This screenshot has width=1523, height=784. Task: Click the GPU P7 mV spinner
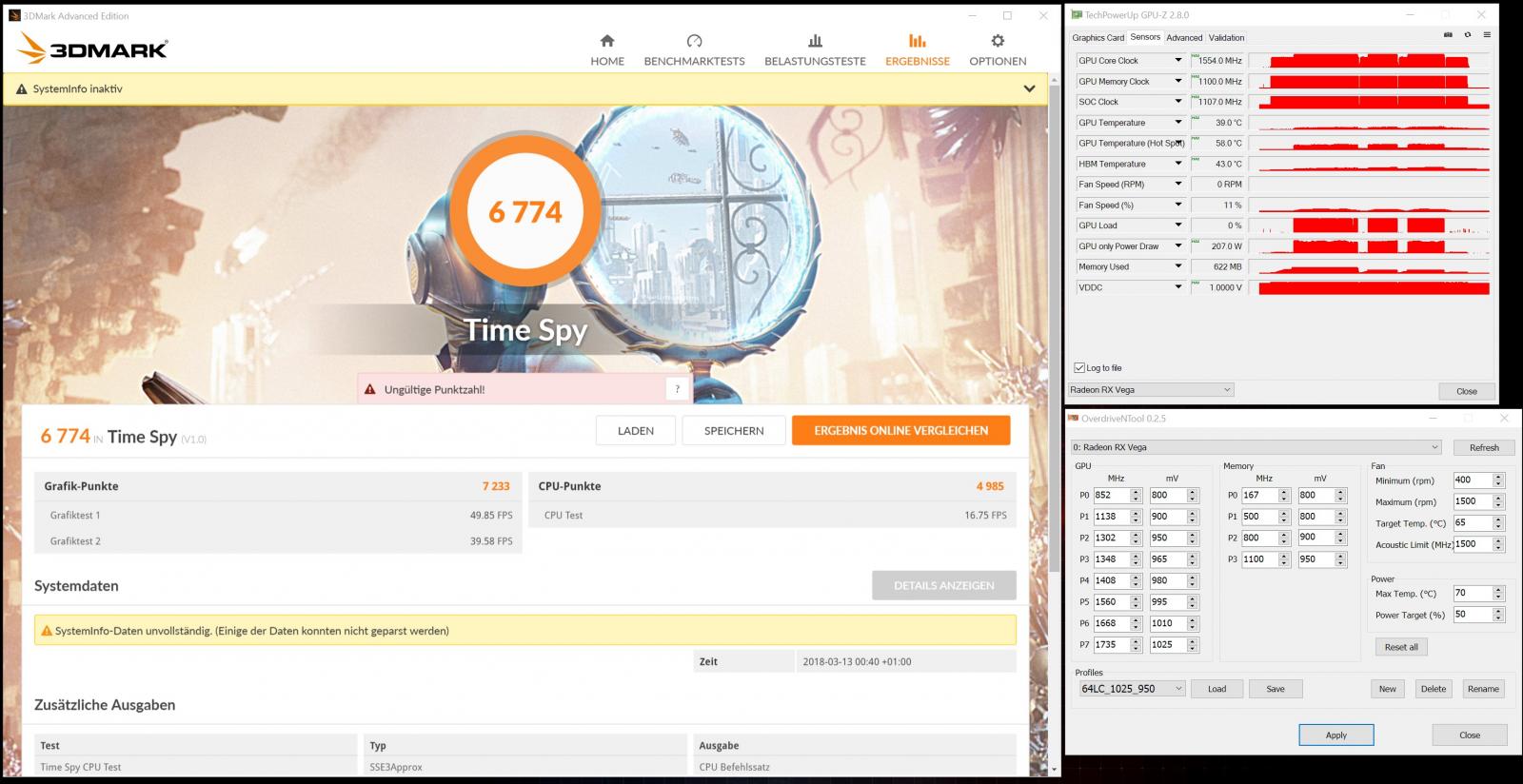pos(1193,645)
